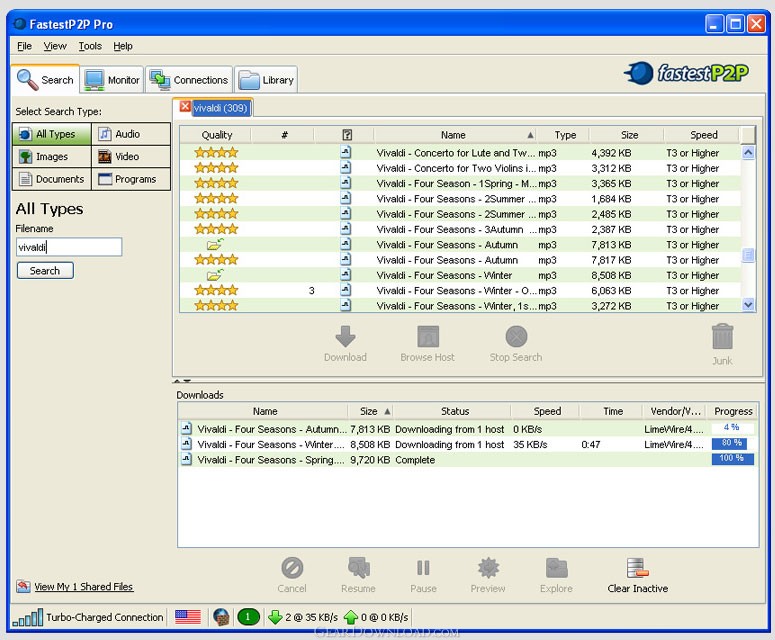Close the vivaldi search result tab
Screen dimensions: 775x640
pyautogui.click(x=185, y=106)
